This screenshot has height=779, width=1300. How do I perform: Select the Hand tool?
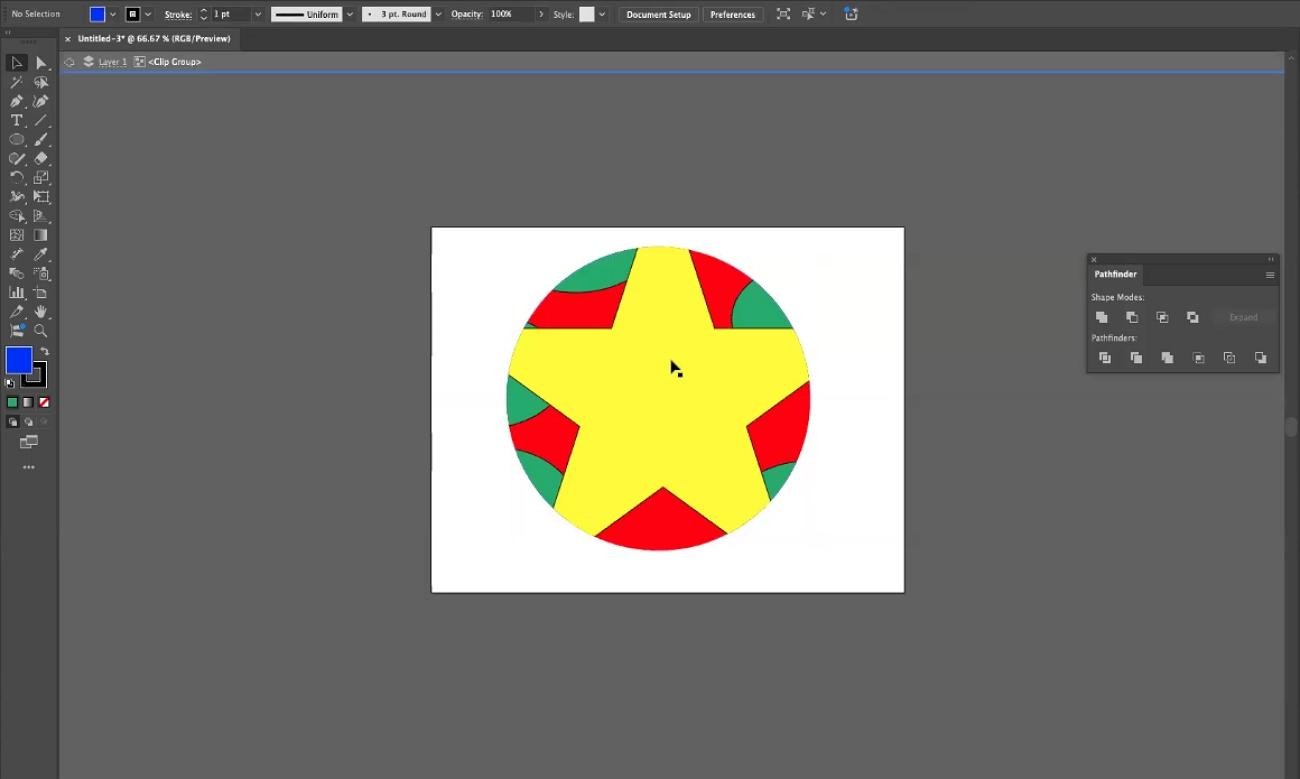(41, 311)
